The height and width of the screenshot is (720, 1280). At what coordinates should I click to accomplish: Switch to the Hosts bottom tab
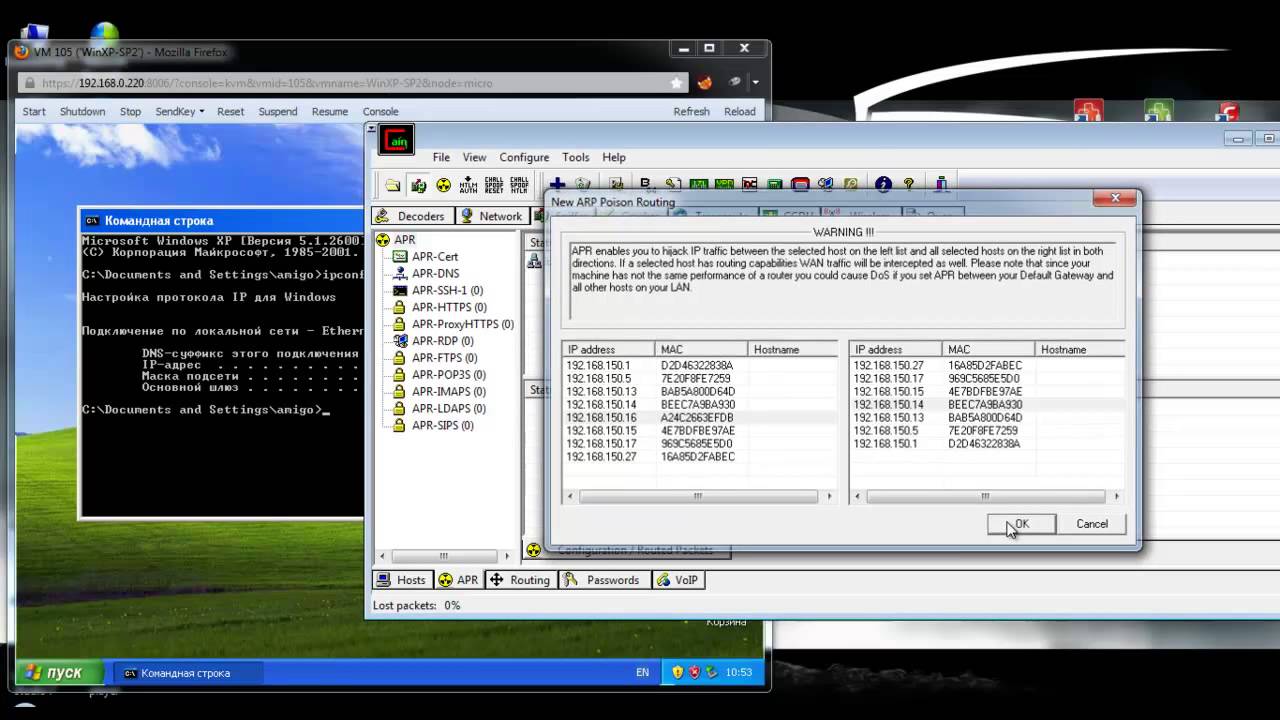pos(401,580)
